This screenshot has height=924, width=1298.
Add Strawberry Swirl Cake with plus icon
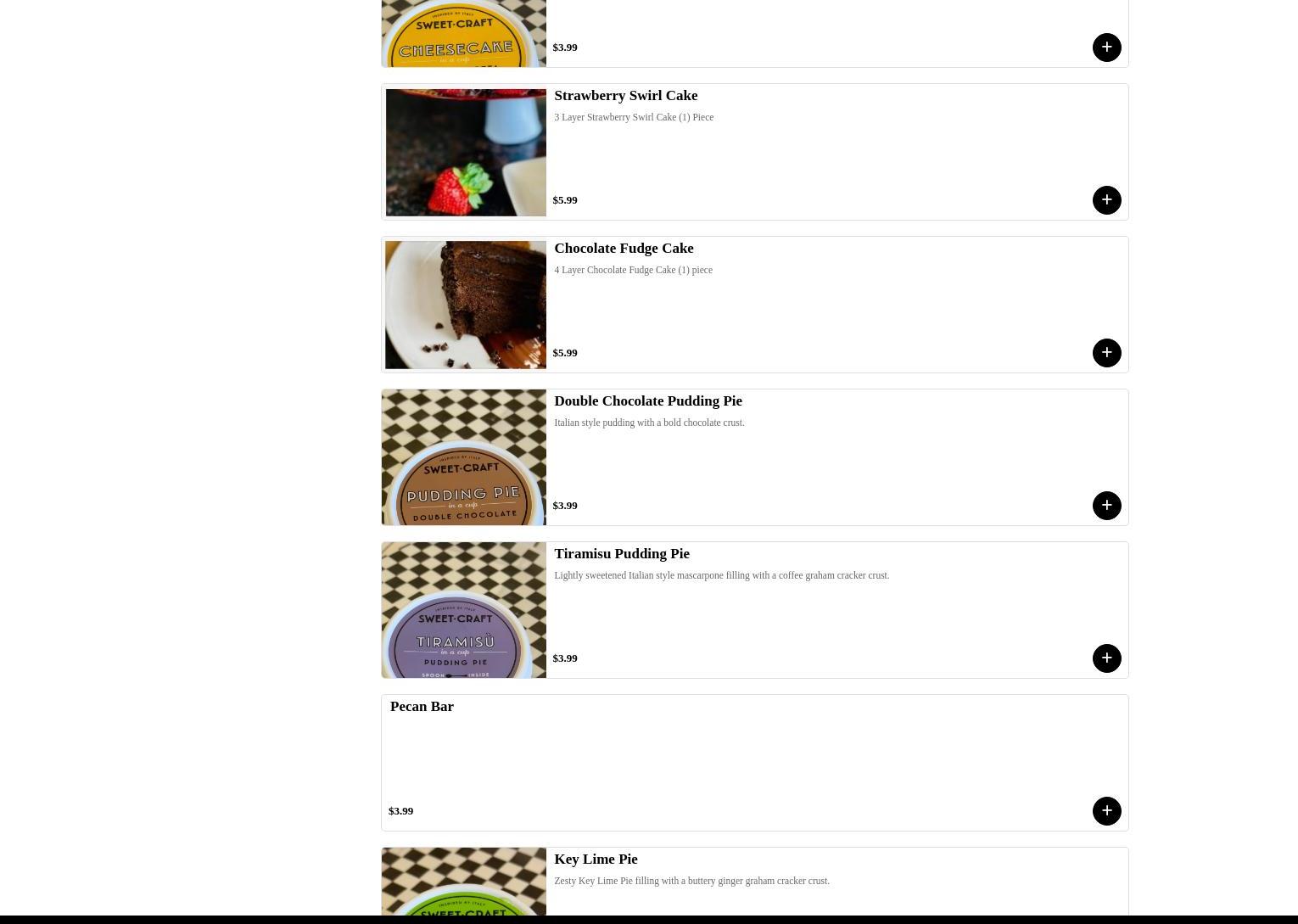(x=1106, y=200)
